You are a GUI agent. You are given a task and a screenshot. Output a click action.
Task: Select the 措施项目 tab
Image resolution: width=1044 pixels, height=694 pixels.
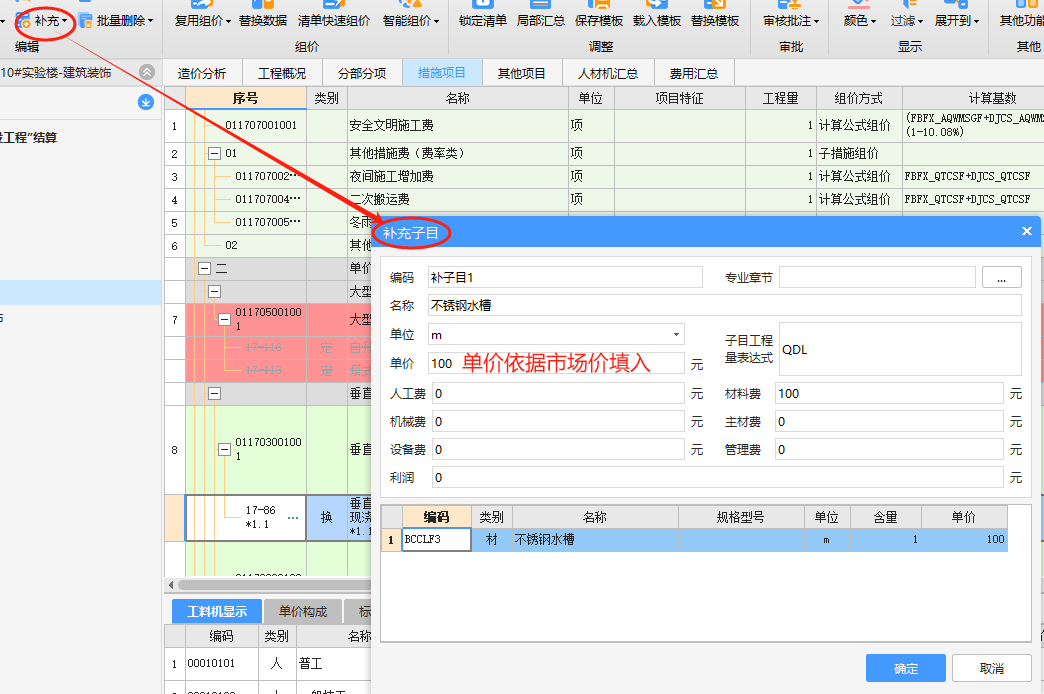tap(441, 73)
